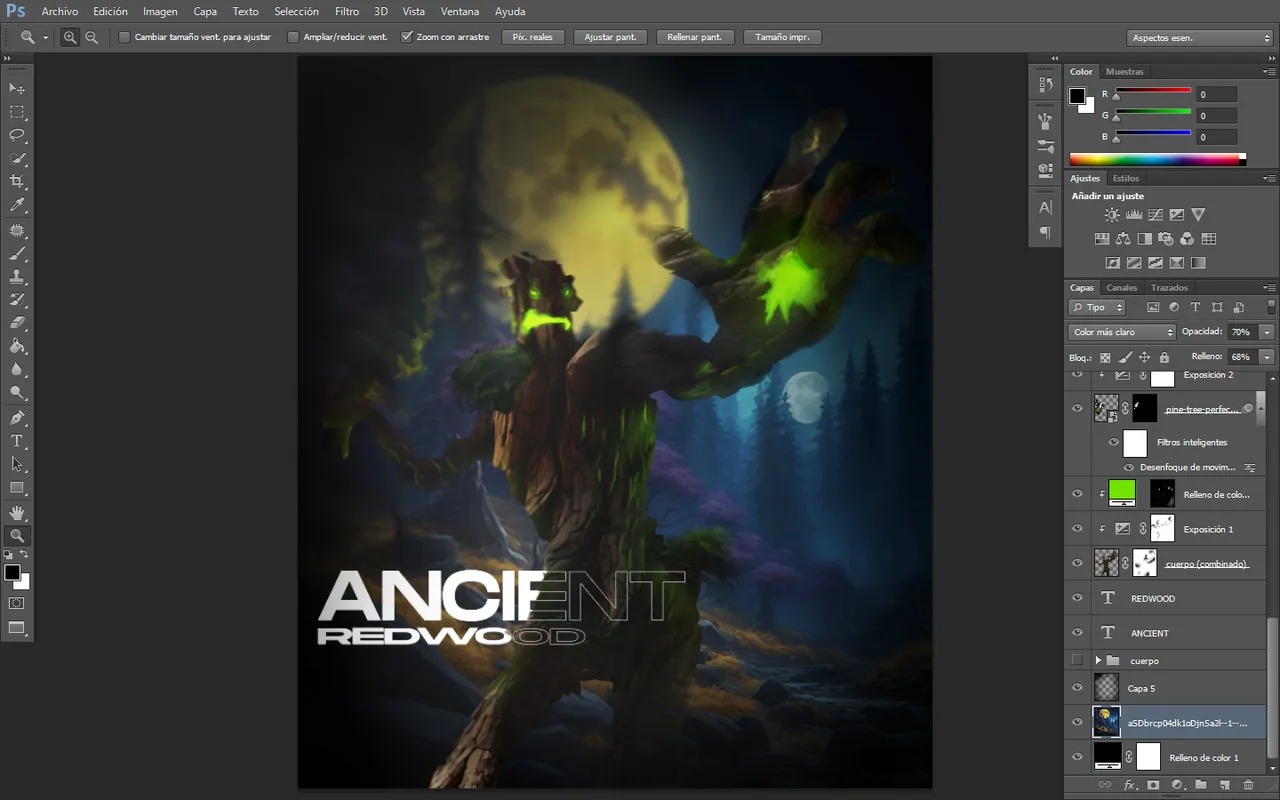Select the Lasso tool
Viewport: 1280px width, 800px height.
pos(17,135)
